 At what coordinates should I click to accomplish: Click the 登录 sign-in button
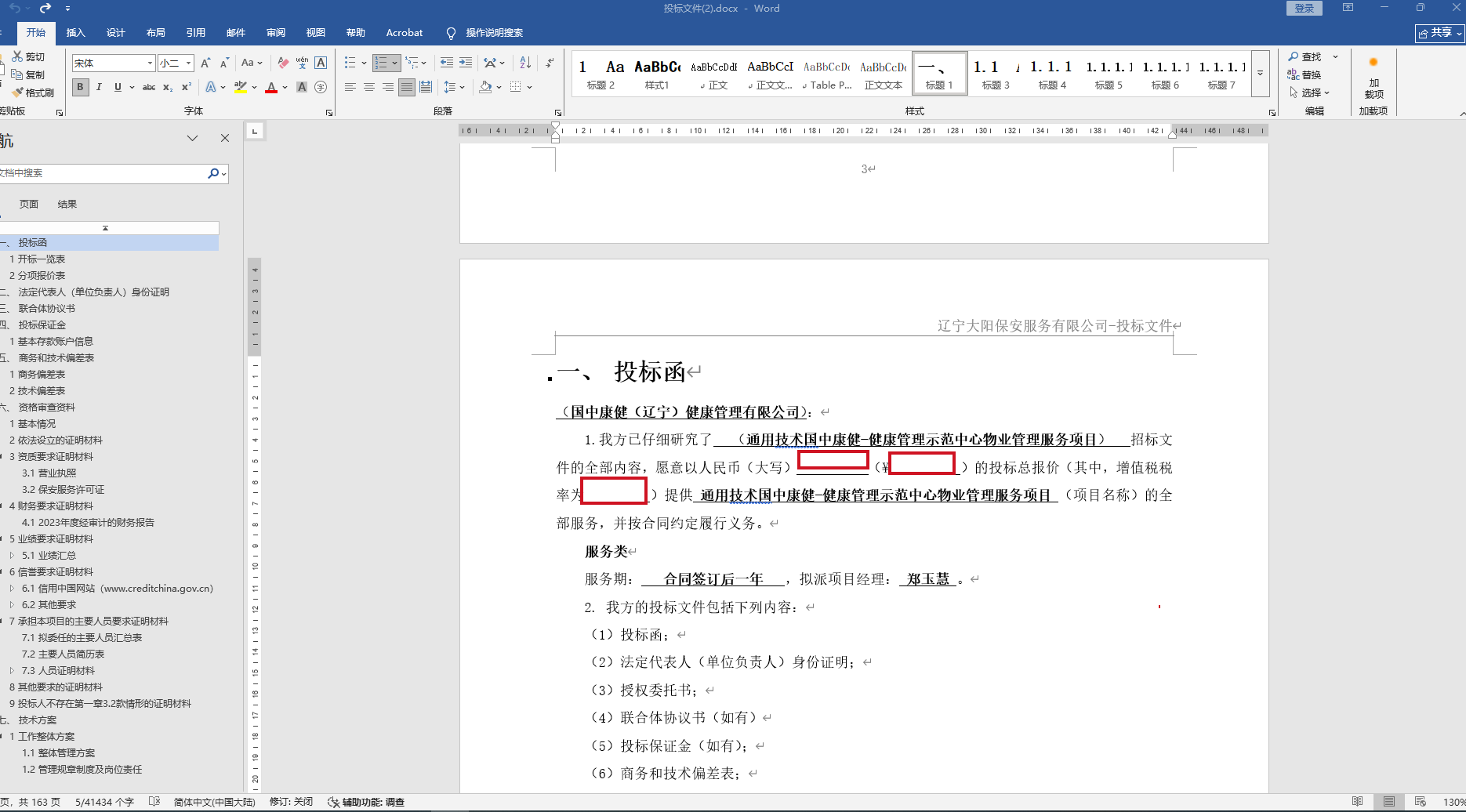tap(1304, 8)
